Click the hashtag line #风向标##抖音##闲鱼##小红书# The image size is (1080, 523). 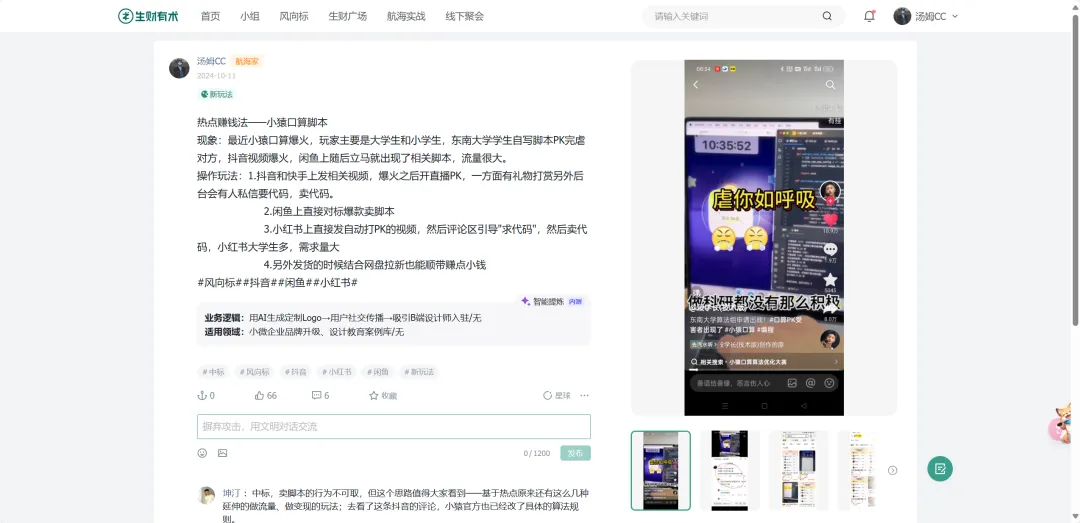(277, 283)
